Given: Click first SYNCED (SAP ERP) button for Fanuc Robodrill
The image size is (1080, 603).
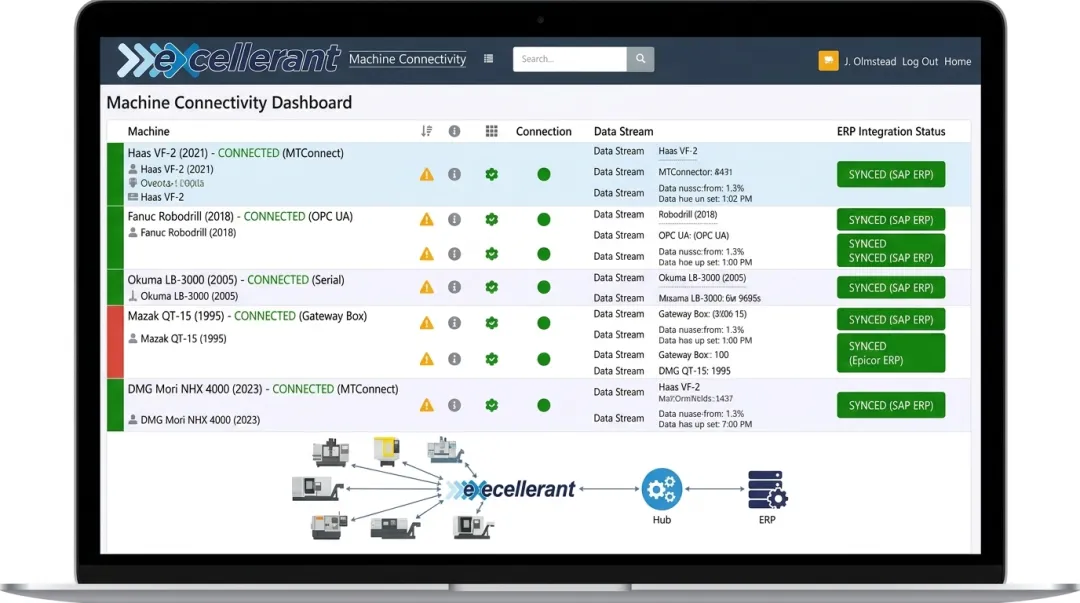Looking at the screenshot, I should [x=891, y=220].
